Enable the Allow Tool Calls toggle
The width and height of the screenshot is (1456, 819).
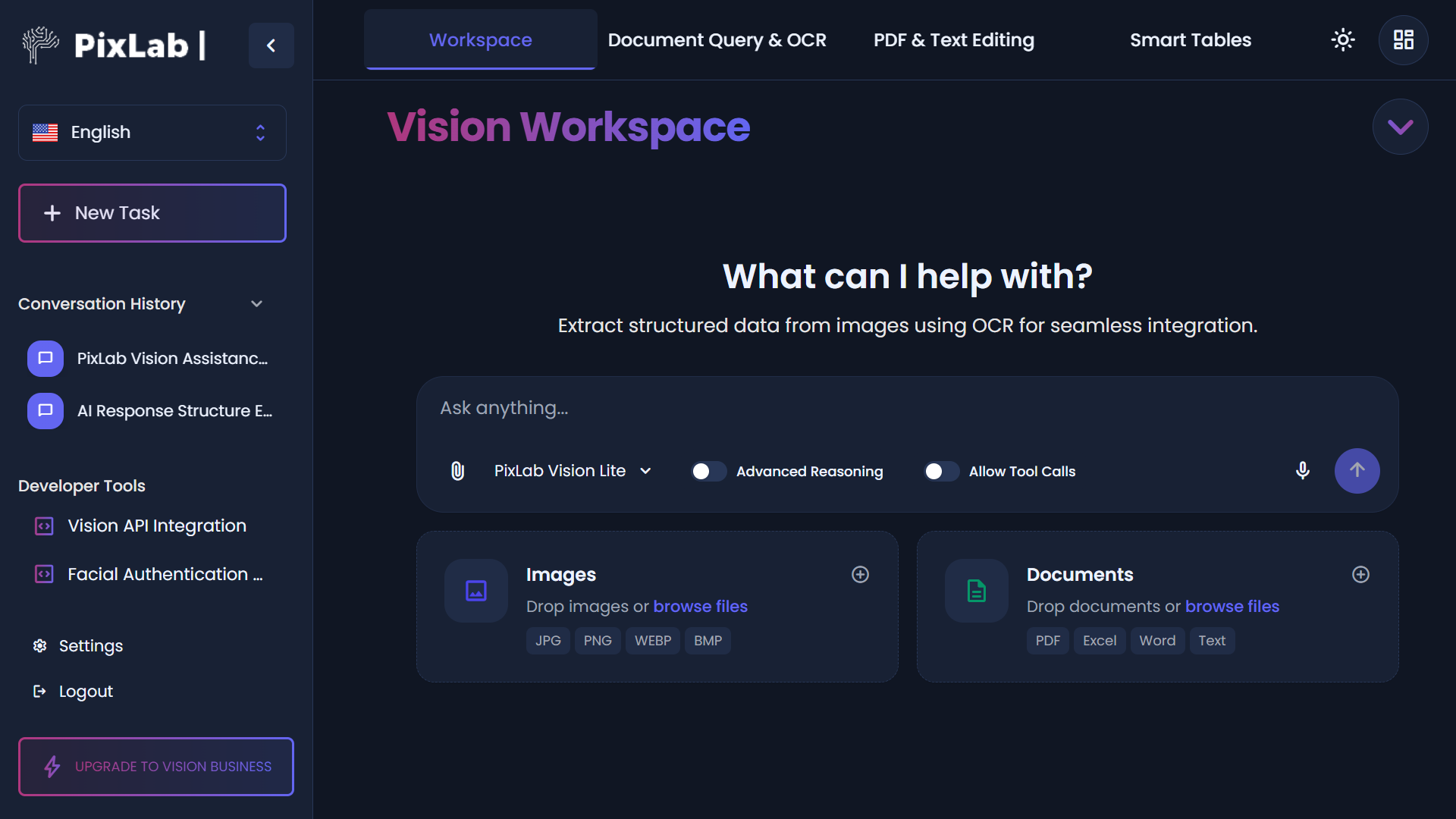tap(941, 472)
